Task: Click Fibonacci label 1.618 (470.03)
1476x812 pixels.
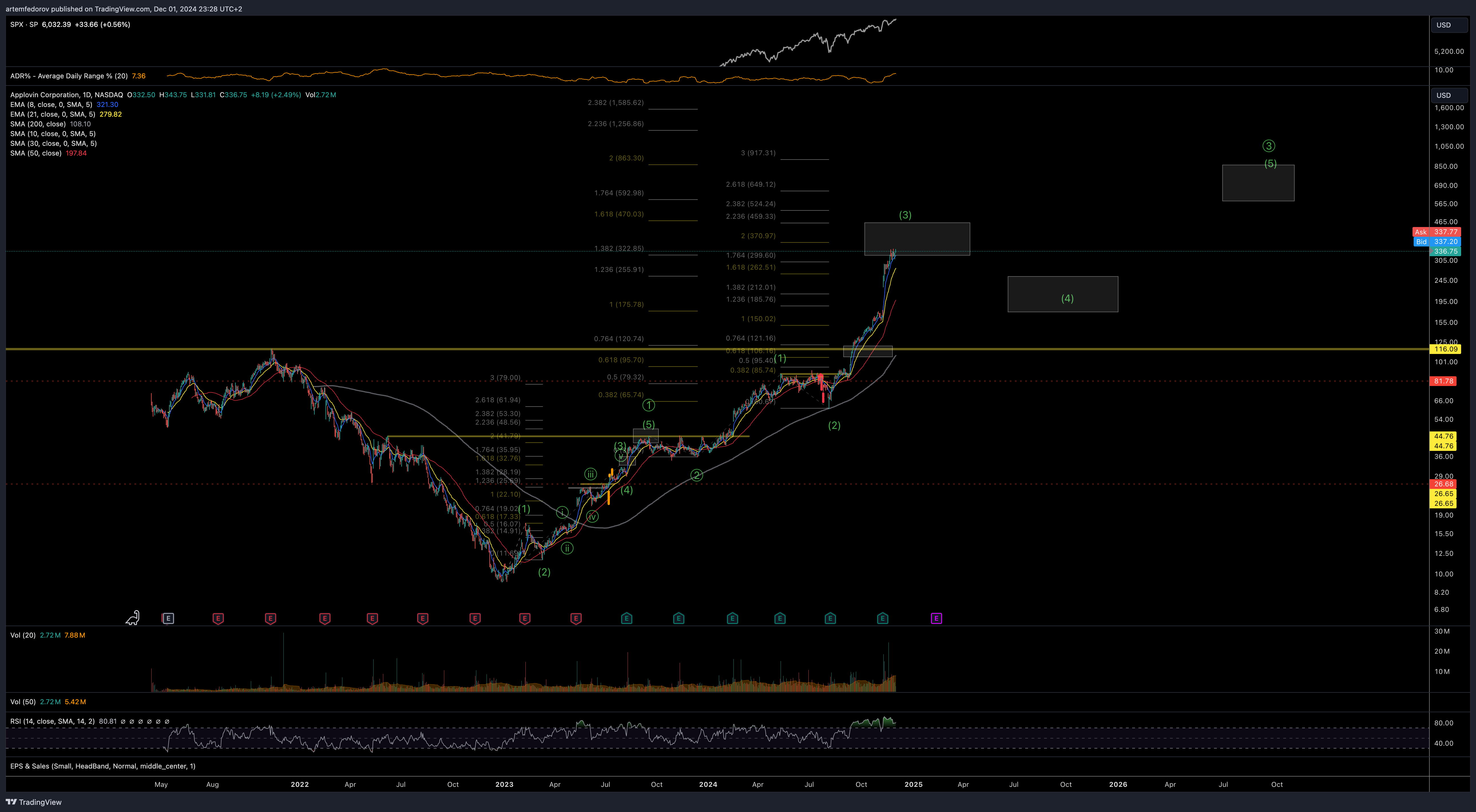Action: 619,214
